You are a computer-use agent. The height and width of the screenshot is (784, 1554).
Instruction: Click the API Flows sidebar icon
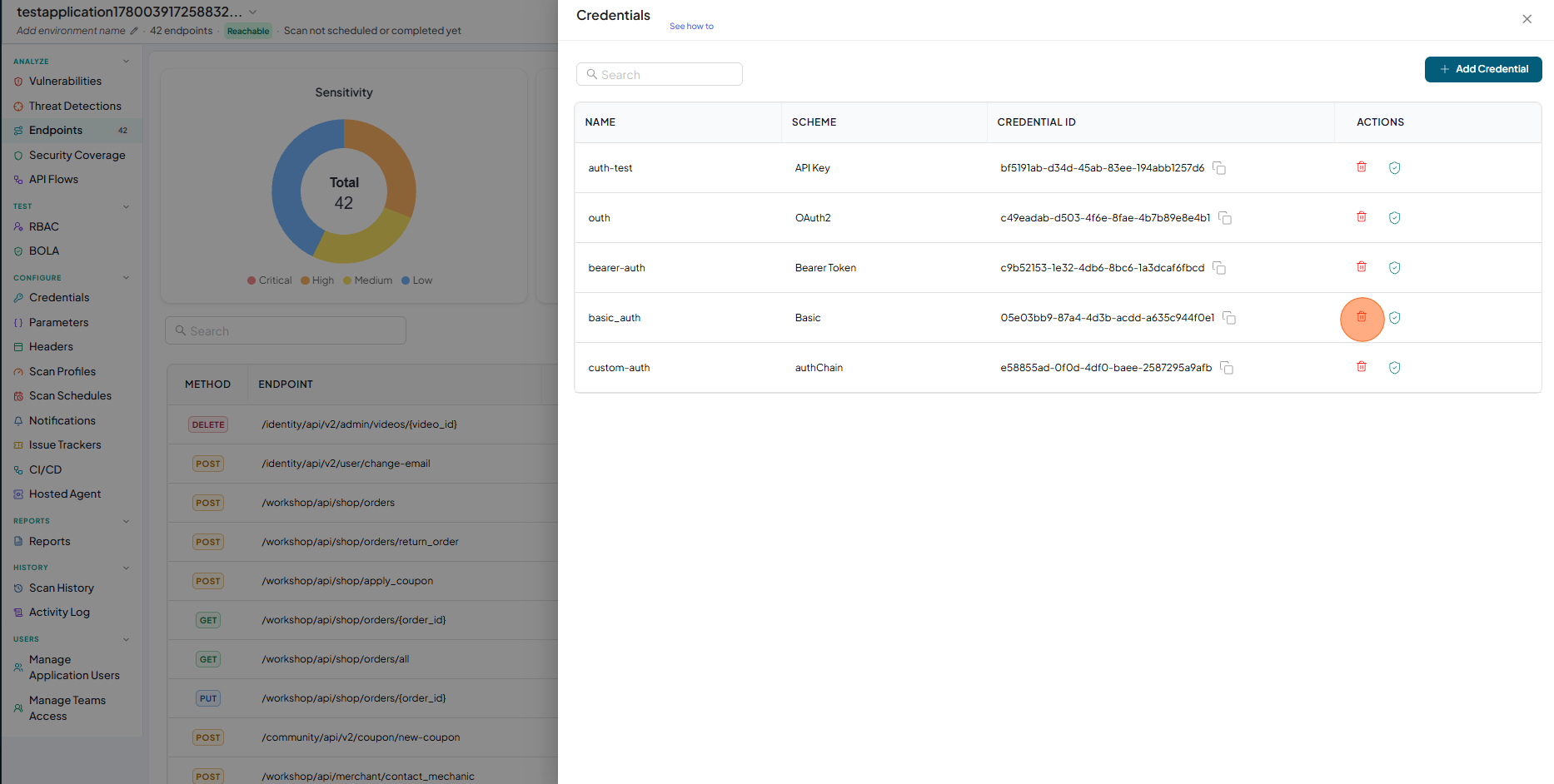(x=18, y=180)
